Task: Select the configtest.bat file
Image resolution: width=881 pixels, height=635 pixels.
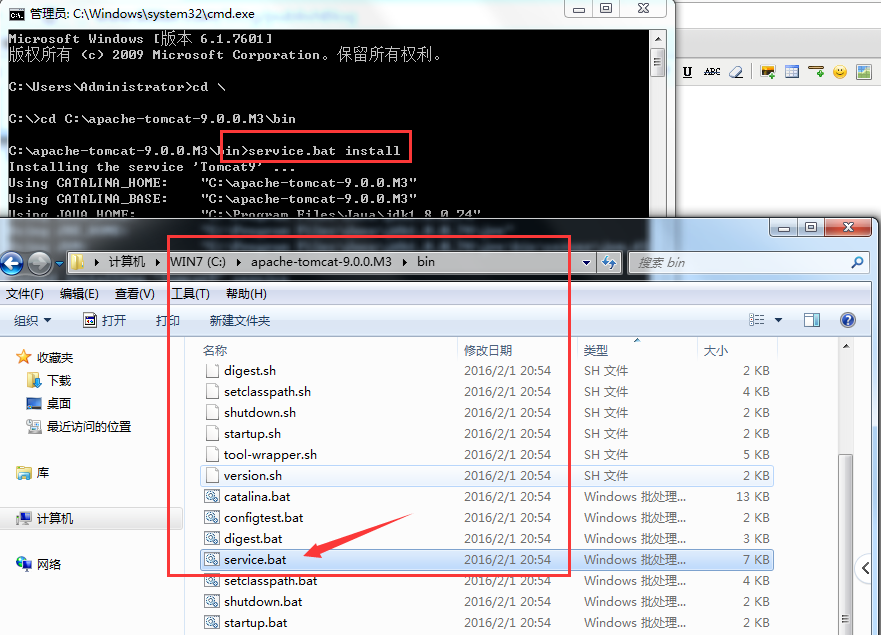Action: point(487,518)
